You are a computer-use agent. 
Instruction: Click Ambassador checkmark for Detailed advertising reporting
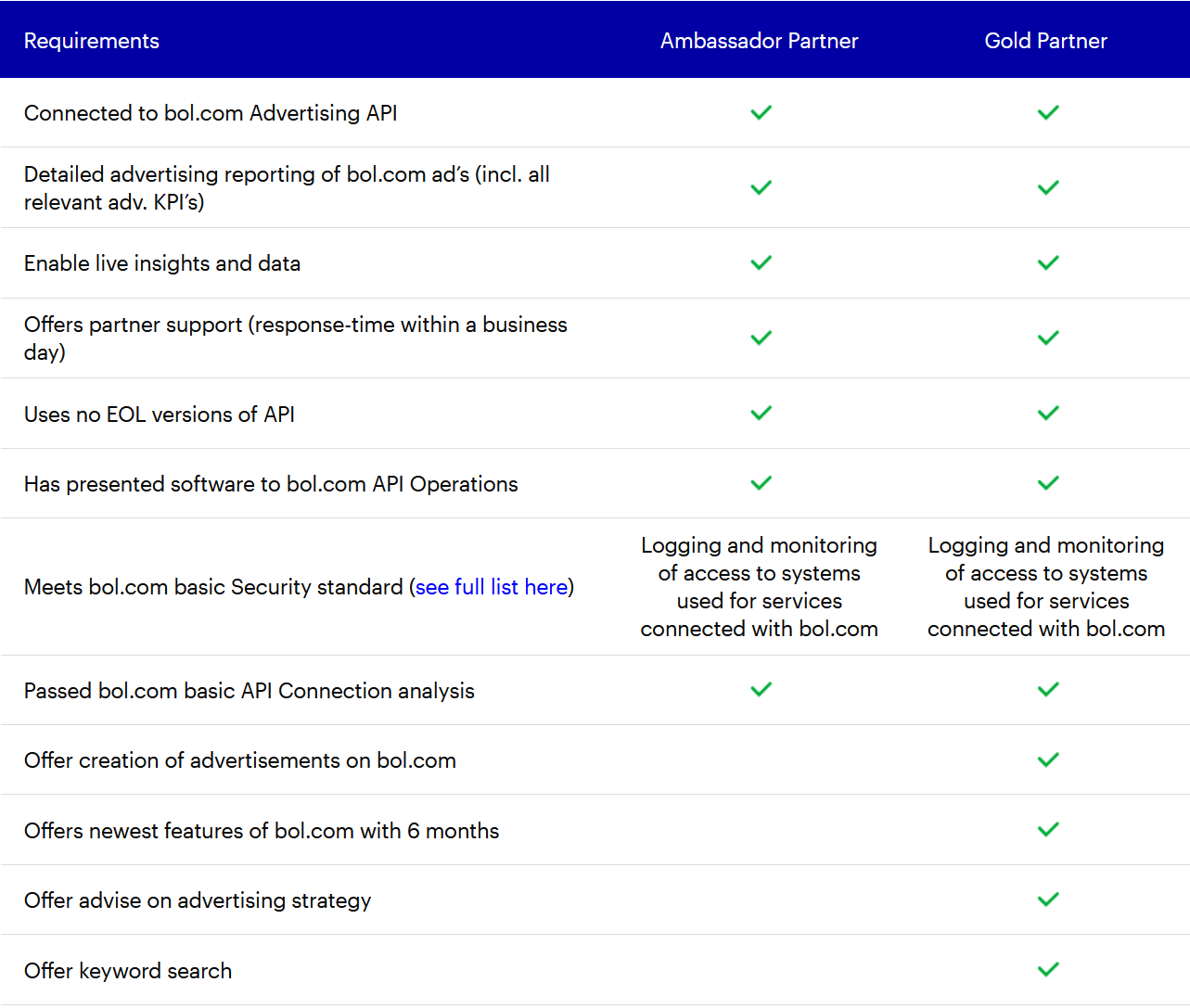pyautogui.click(x=761, y=187)
